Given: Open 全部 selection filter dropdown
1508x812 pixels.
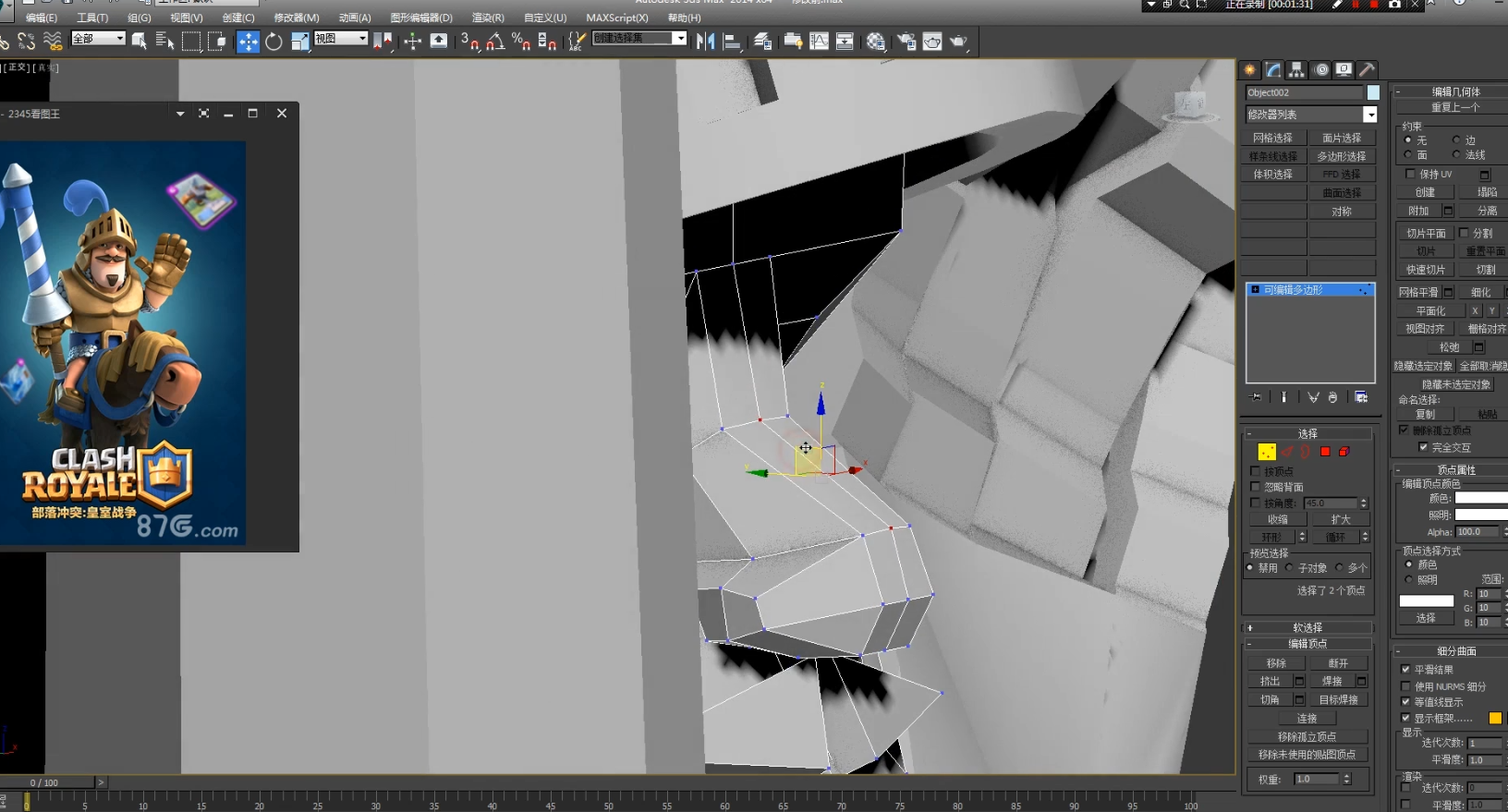Looking at the screenshot, I should (98, 38).
